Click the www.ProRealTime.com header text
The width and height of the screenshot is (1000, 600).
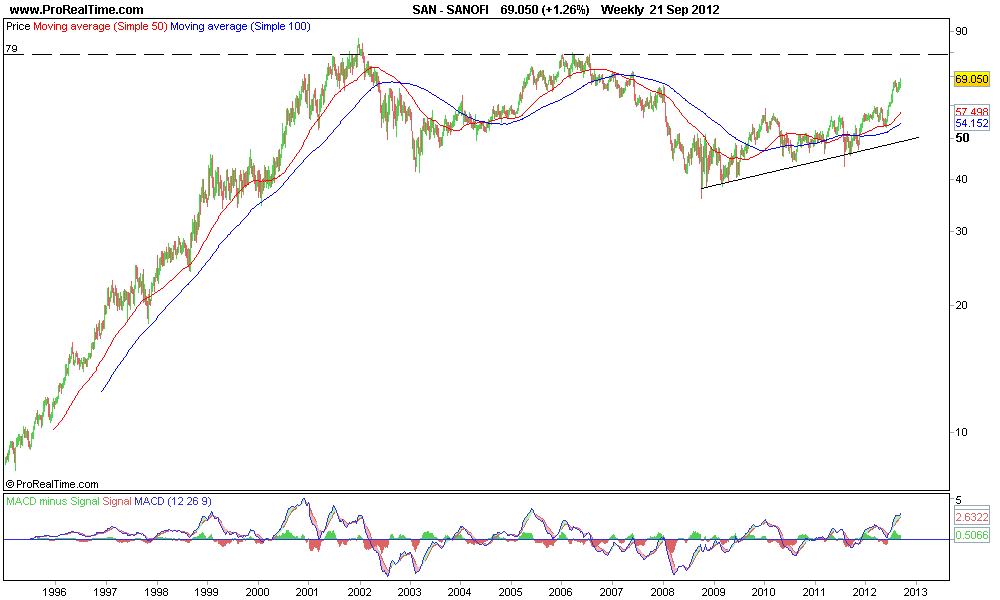pyautogui.click(x=77, y=10)
